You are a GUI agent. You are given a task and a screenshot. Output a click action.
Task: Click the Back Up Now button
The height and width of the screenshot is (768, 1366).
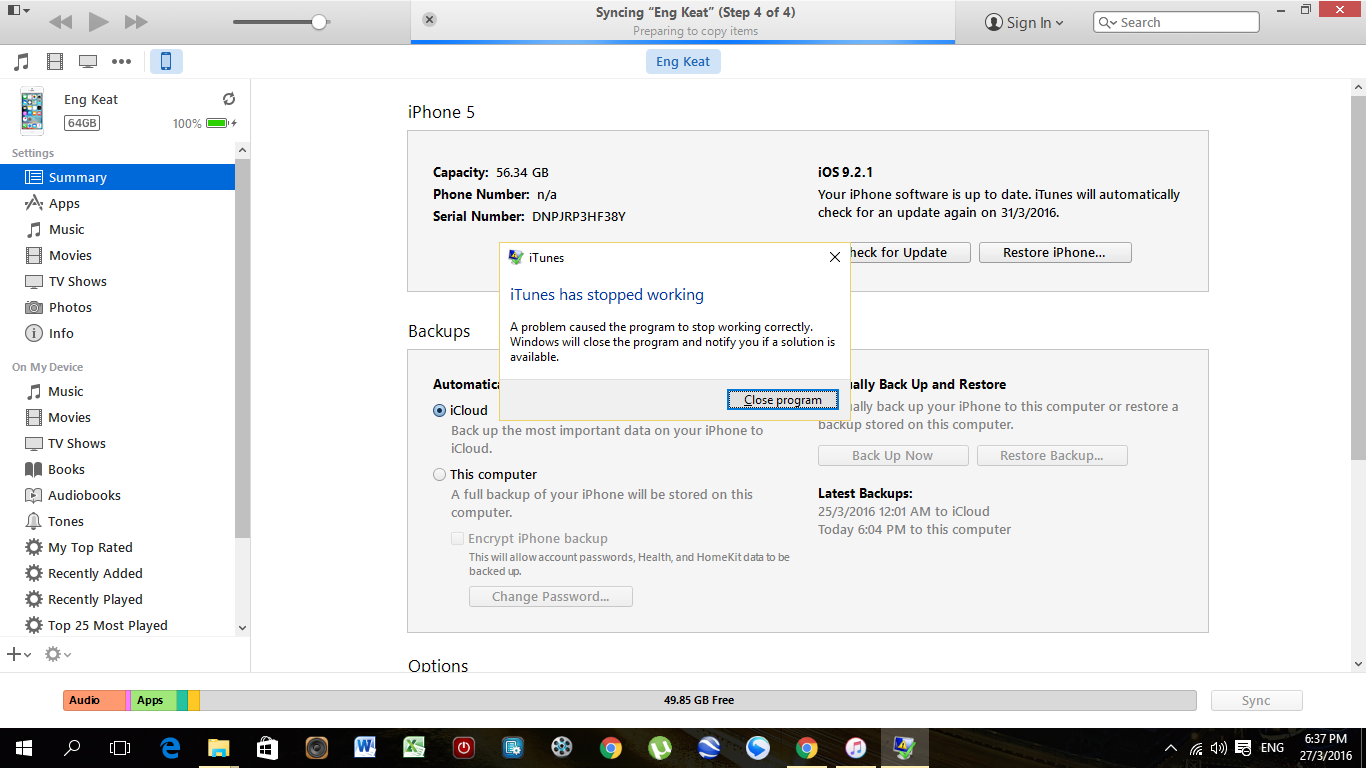(x=893, y=456)
